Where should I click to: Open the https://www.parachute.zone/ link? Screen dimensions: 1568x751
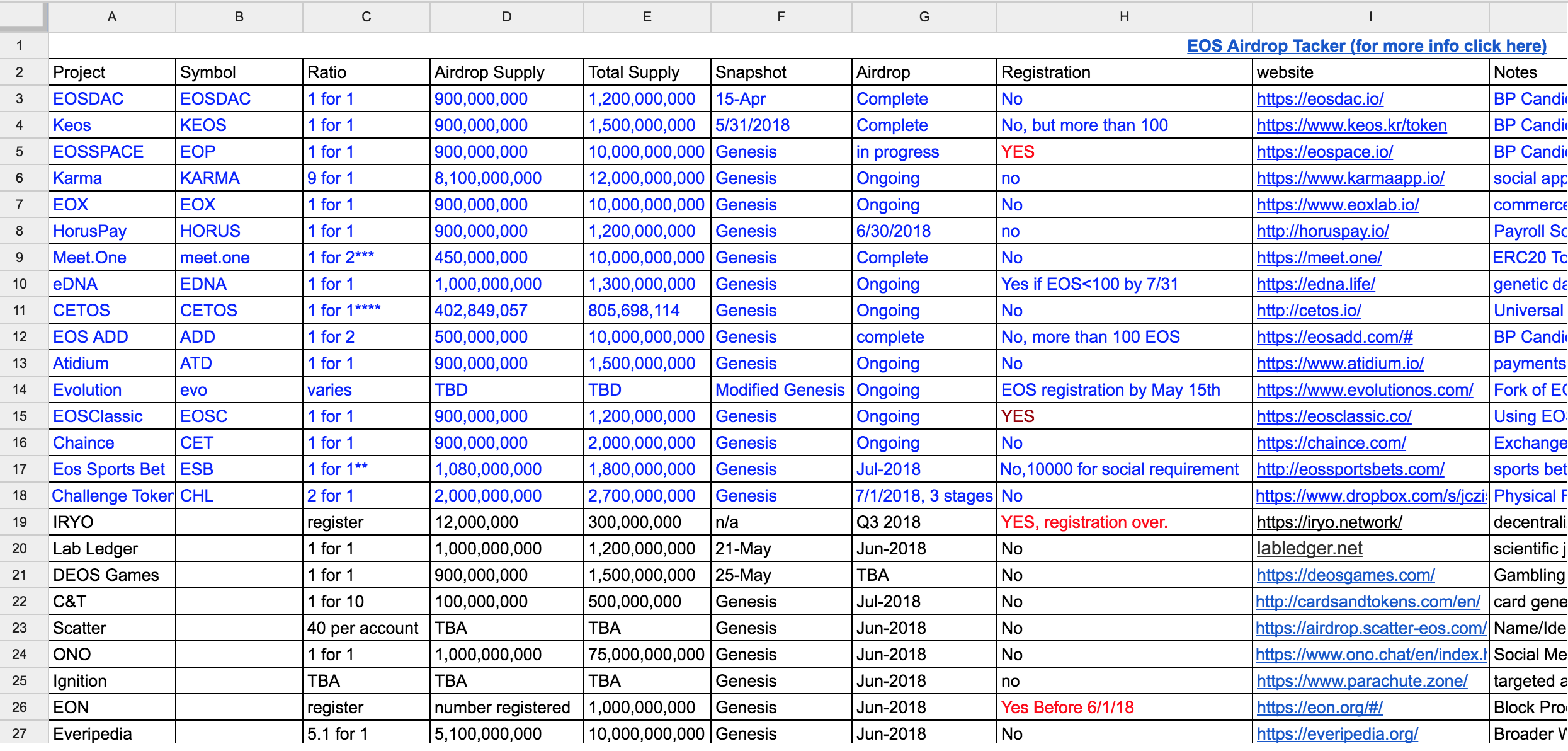pos(1362,681)
